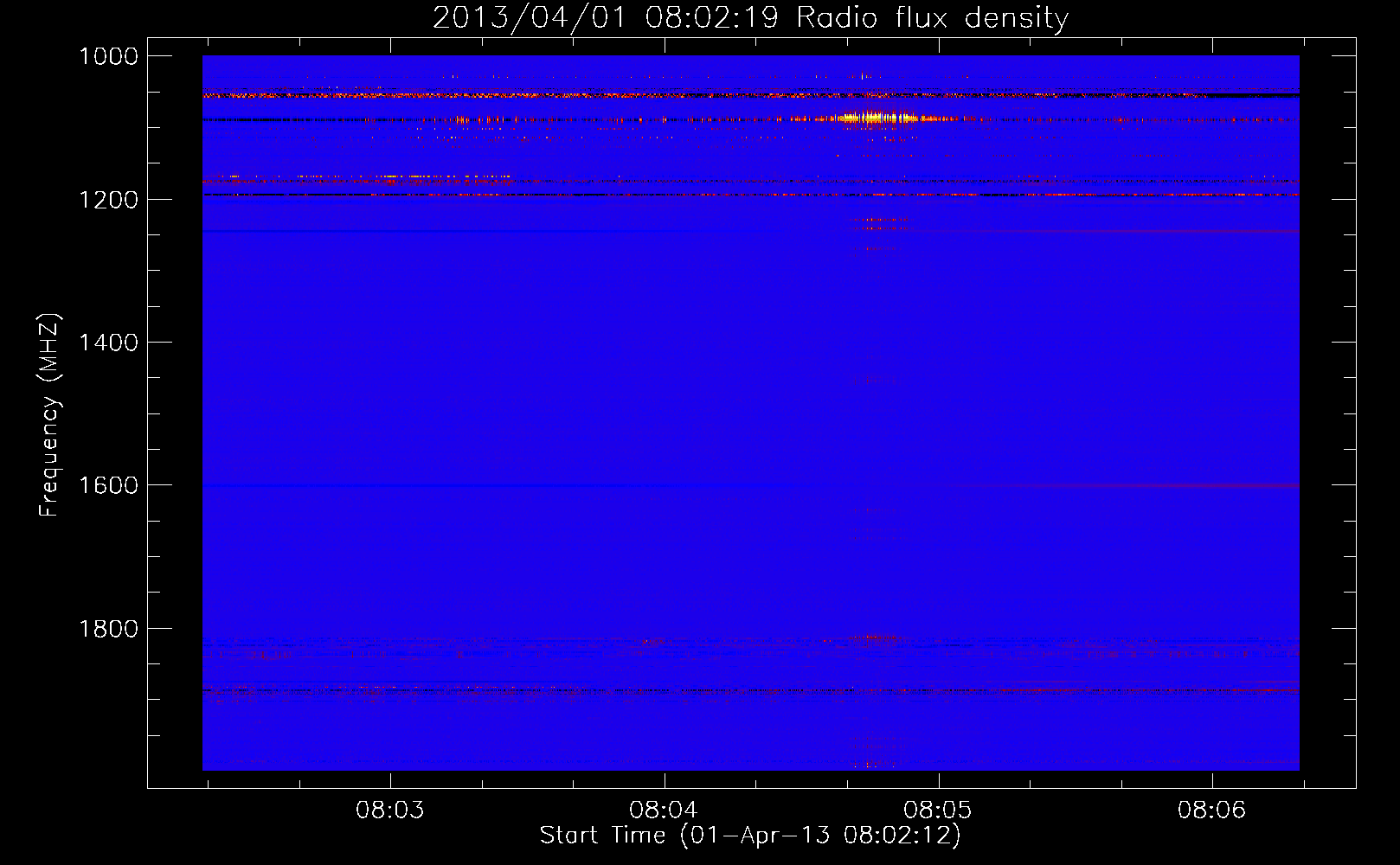Click the "08:06" time axis label
The width and height of the screenshot is (1400, 865).
tap(1212, 810)
